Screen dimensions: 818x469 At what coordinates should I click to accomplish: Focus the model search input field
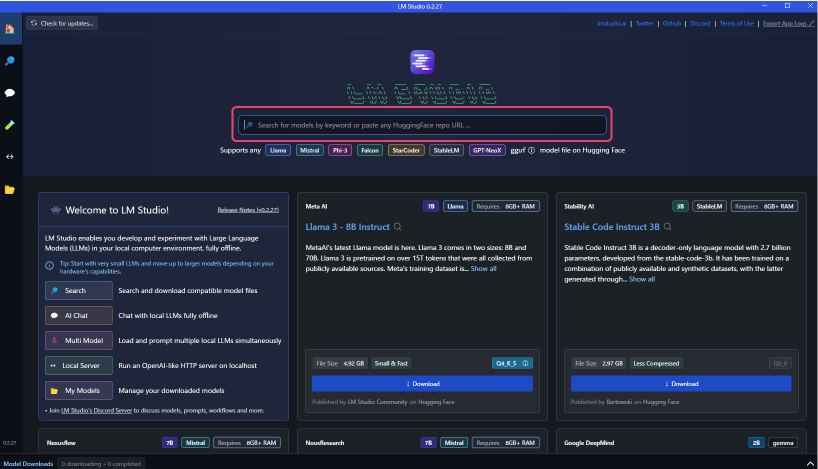click(422, 125)
